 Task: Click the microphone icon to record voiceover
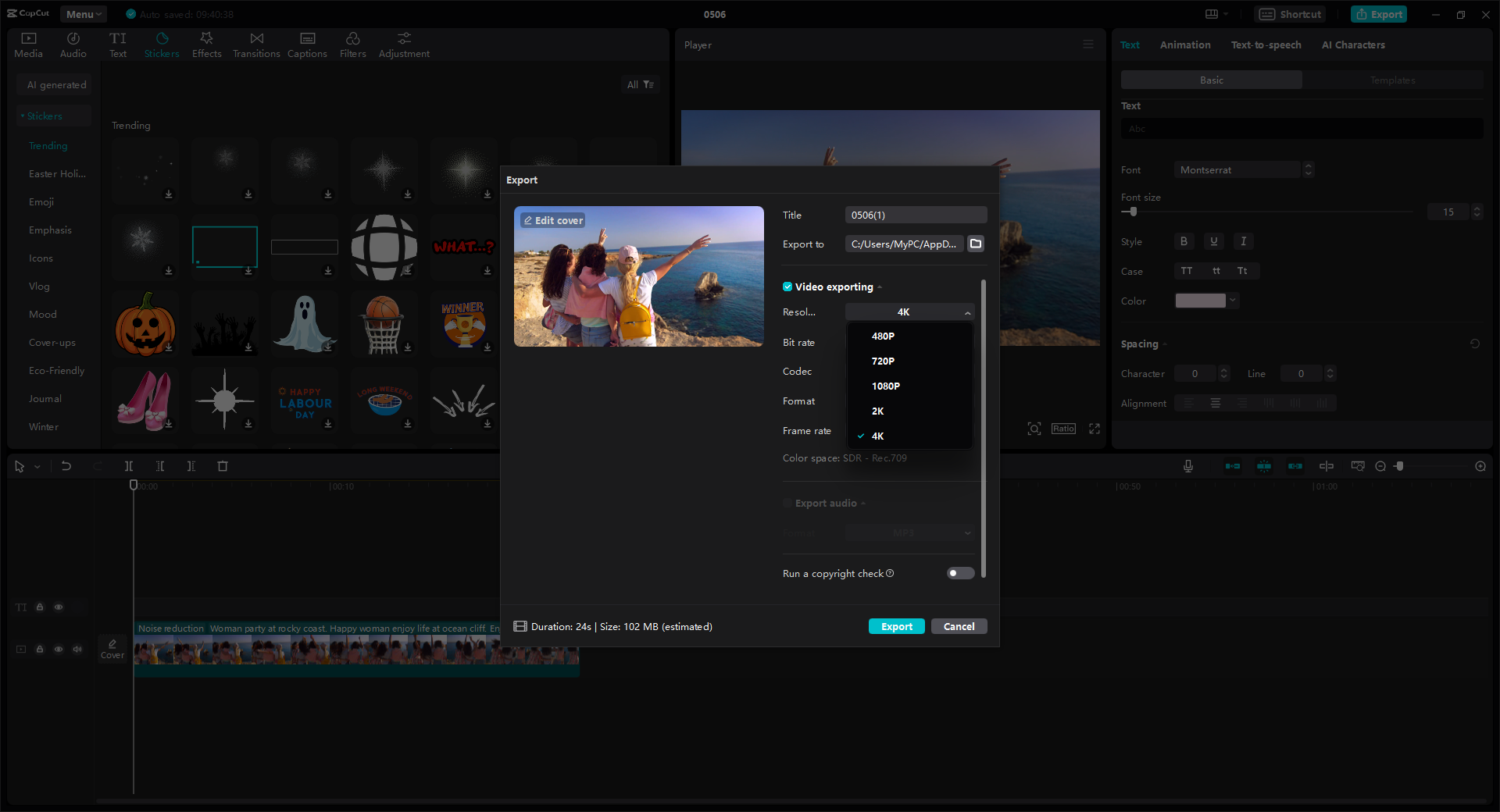[1187, 466]
